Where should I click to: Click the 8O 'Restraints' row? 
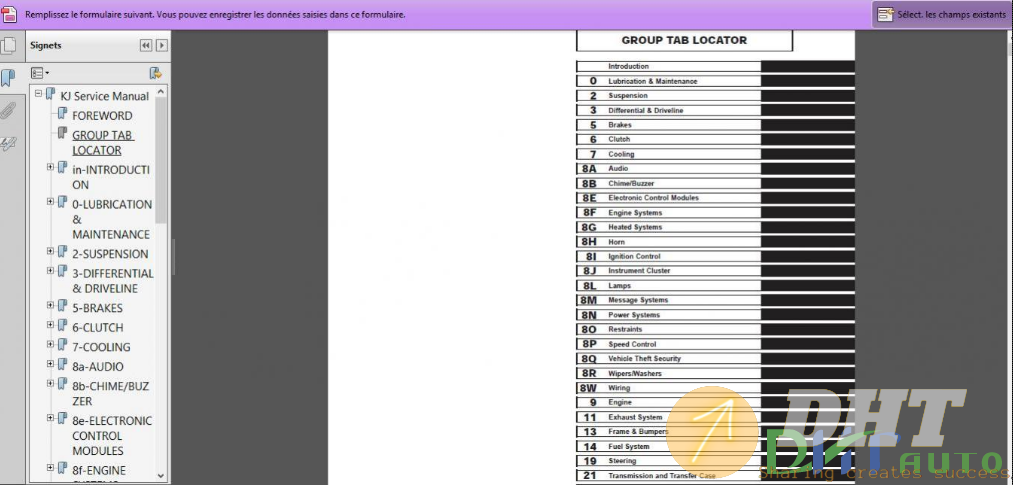(669, 329)
